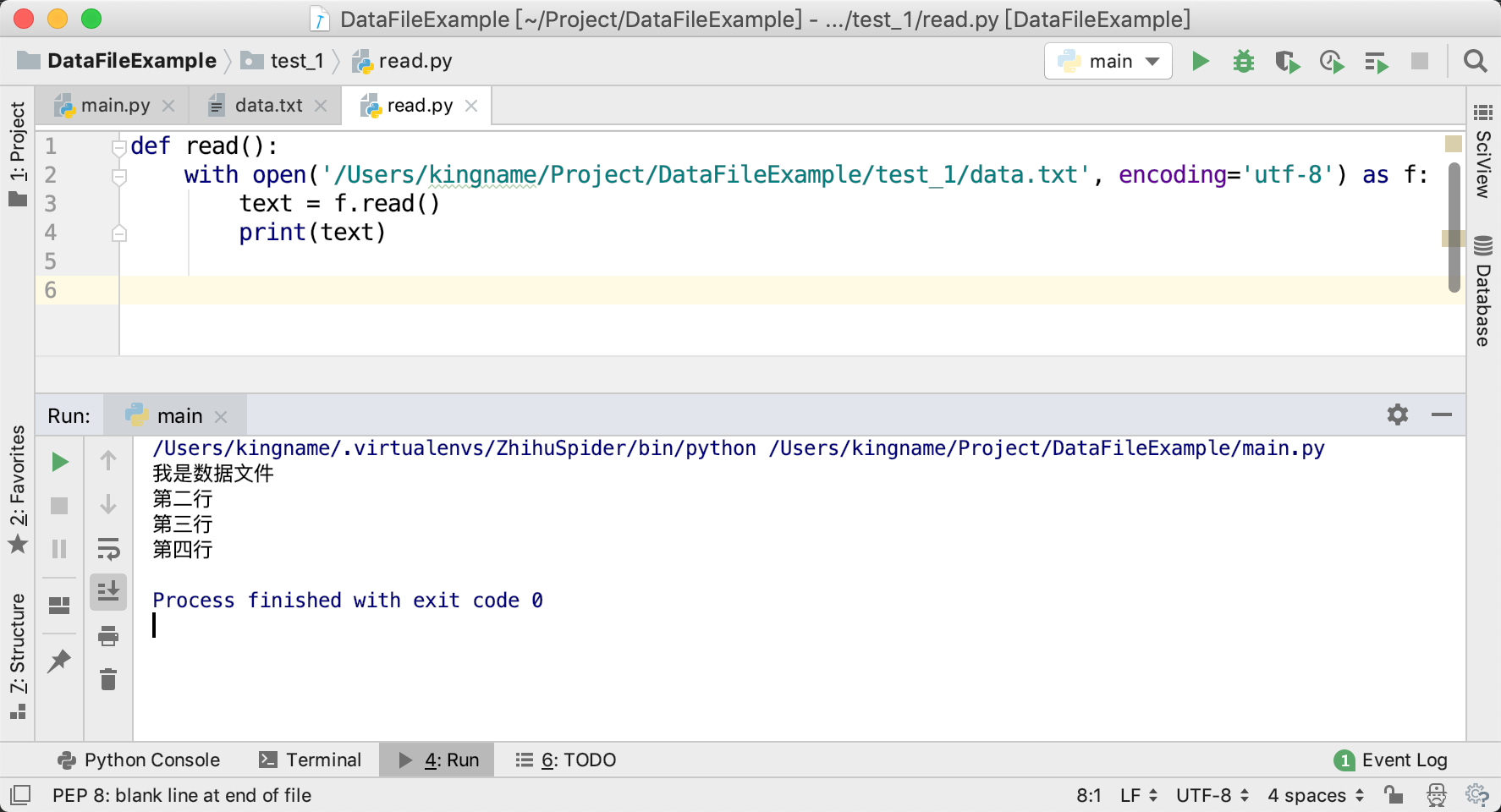Open Run panel settings gear
This screenshot has height=812, width=1501.
point(1398,414)
